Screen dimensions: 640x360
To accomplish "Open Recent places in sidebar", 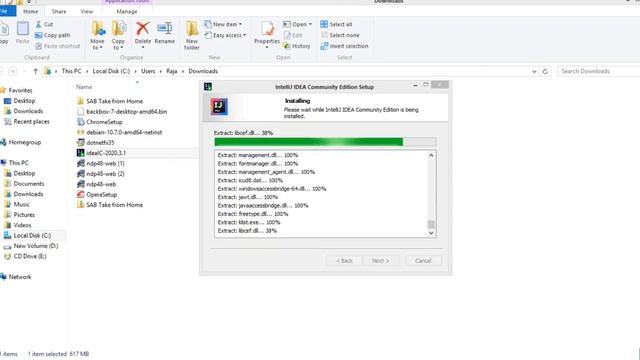I will coord(27,122).
